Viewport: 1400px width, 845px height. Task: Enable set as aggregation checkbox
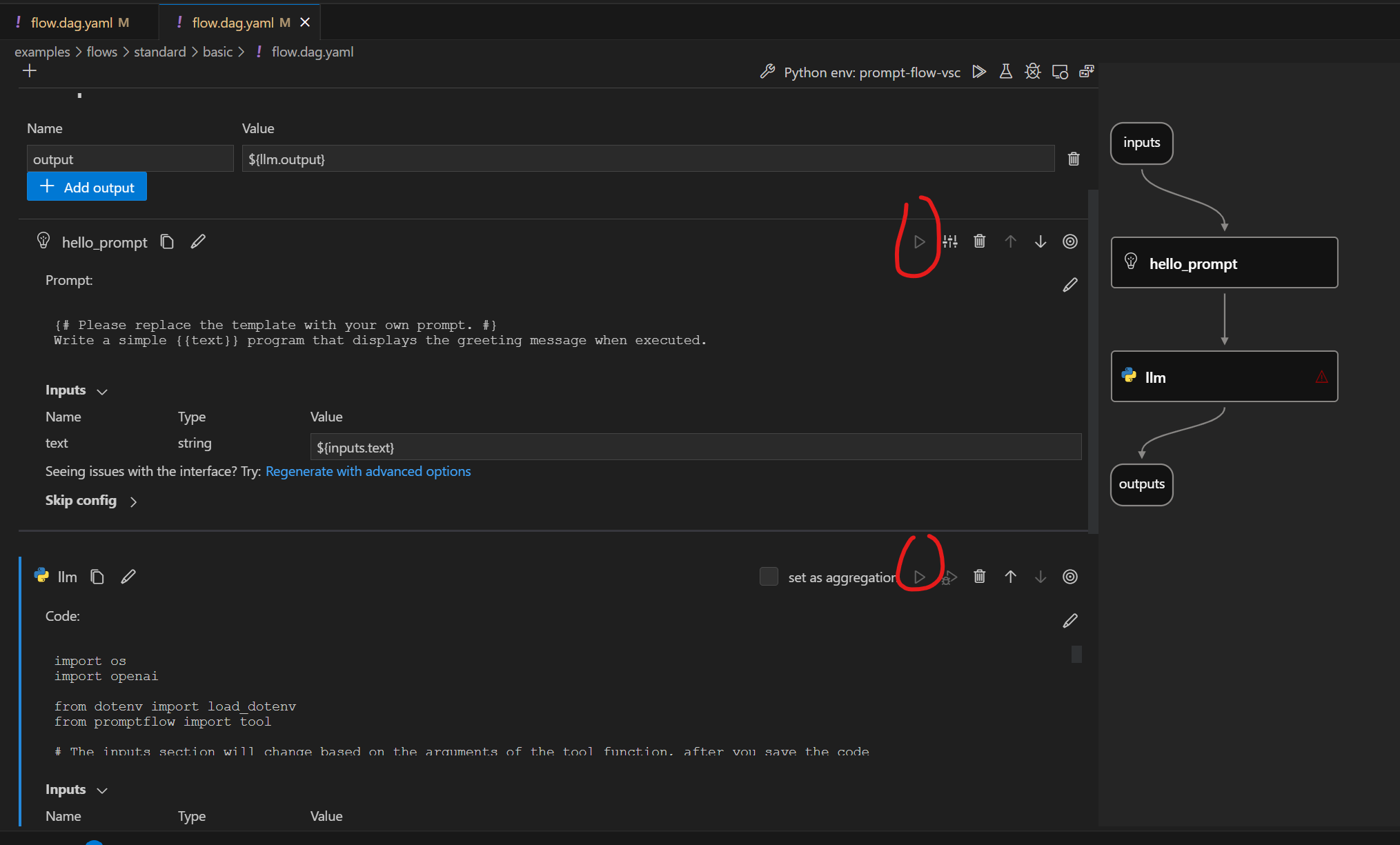tap(769, 577)
